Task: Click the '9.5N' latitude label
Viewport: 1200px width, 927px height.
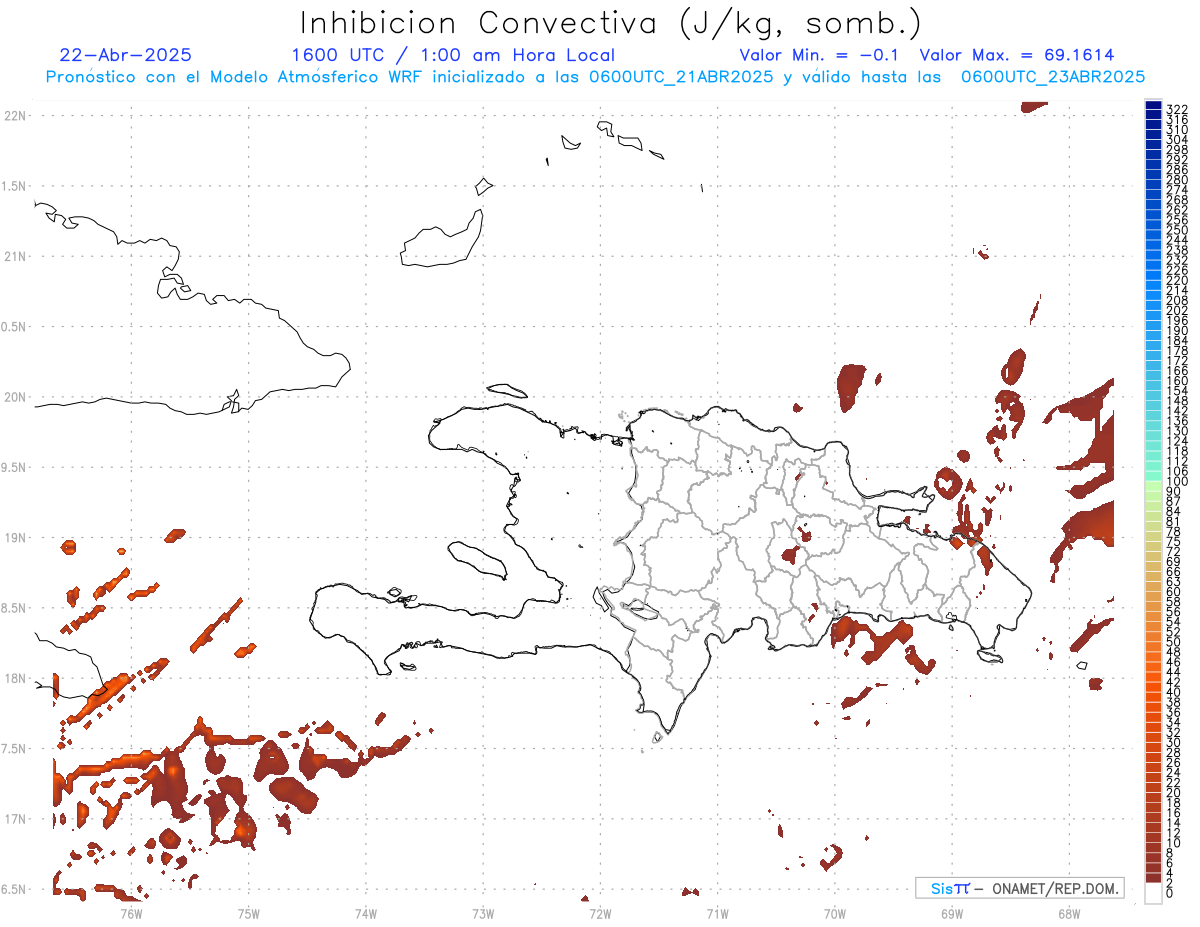Action: [x=15, y=468]
